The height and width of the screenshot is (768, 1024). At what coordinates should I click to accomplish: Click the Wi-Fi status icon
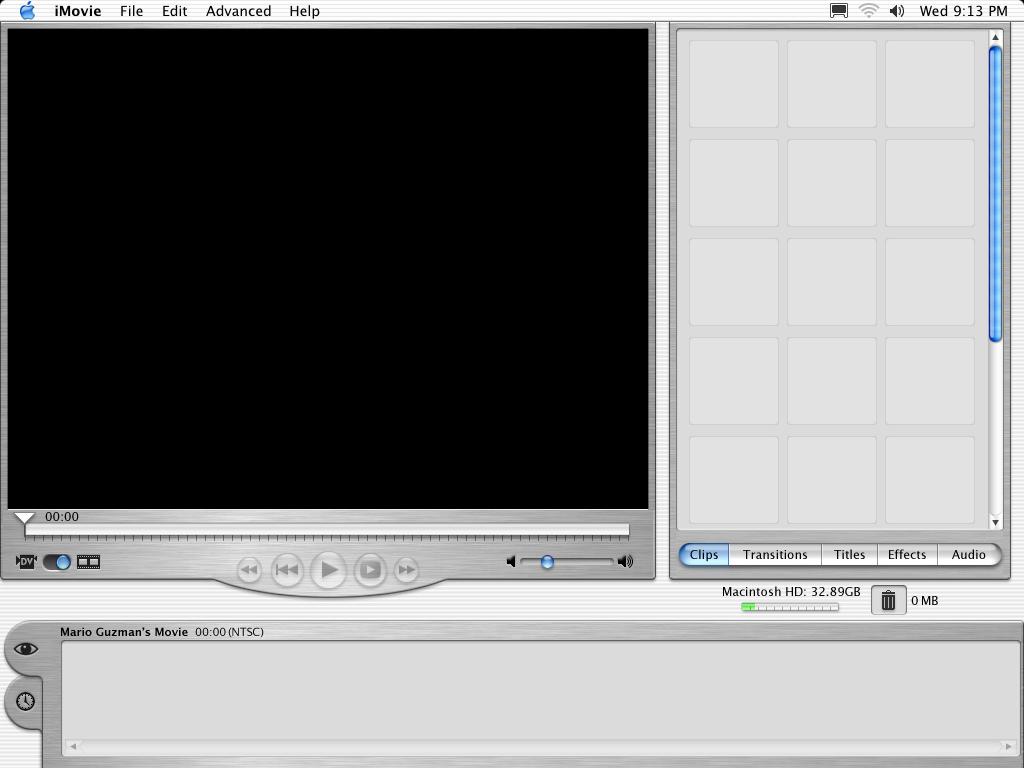(868, 10)
